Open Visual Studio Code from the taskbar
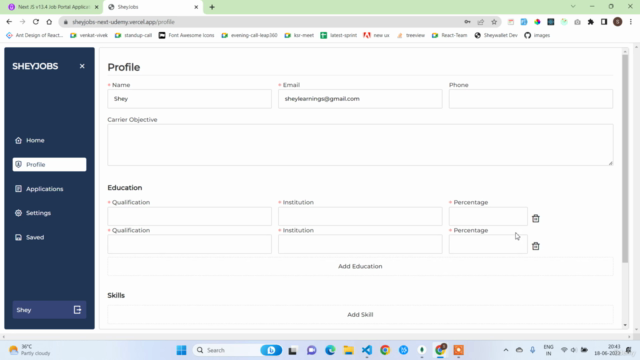This screenshot has width=640, height=360. pos(367,350)
